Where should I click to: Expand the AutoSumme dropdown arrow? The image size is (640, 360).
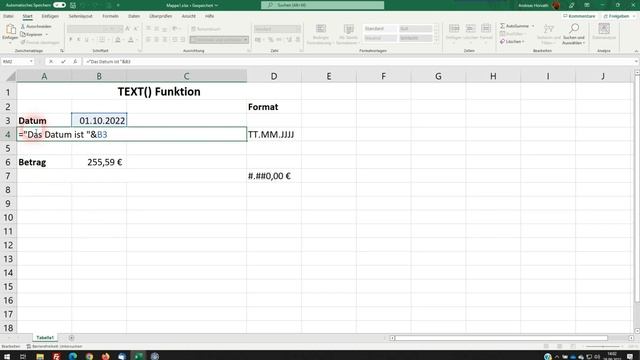pyautogui.click(x=533, y=26)
